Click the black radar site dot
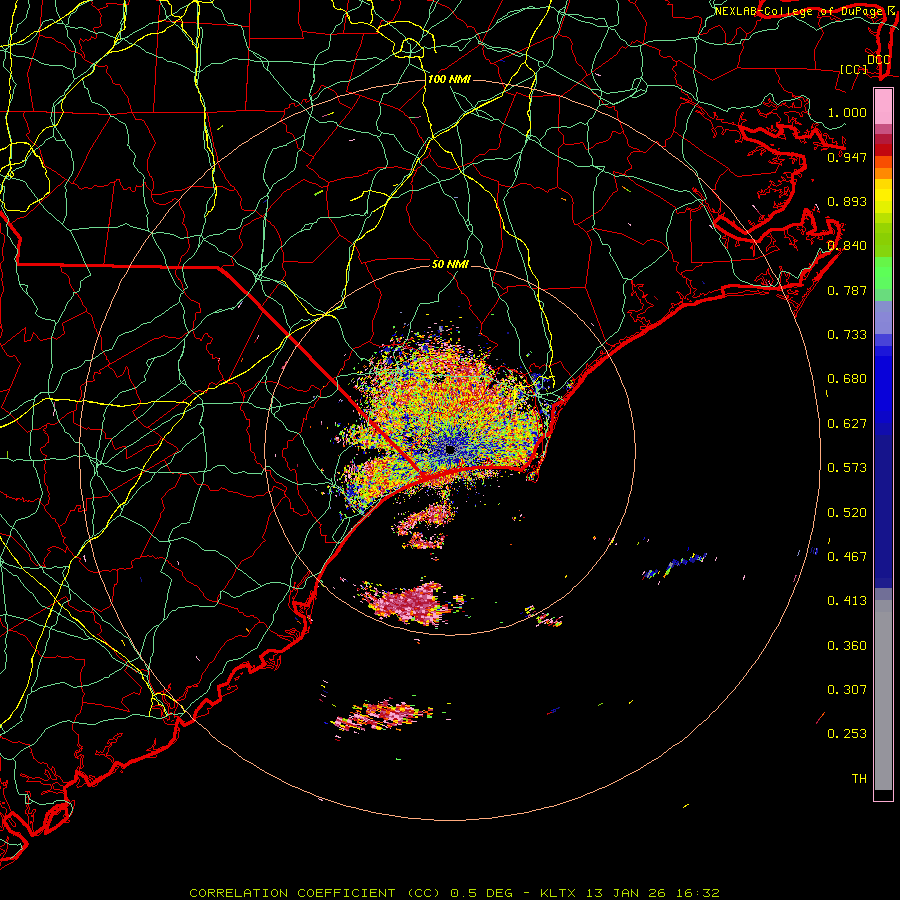This screenshot has height=900, width=900. (x=450, y=449)
